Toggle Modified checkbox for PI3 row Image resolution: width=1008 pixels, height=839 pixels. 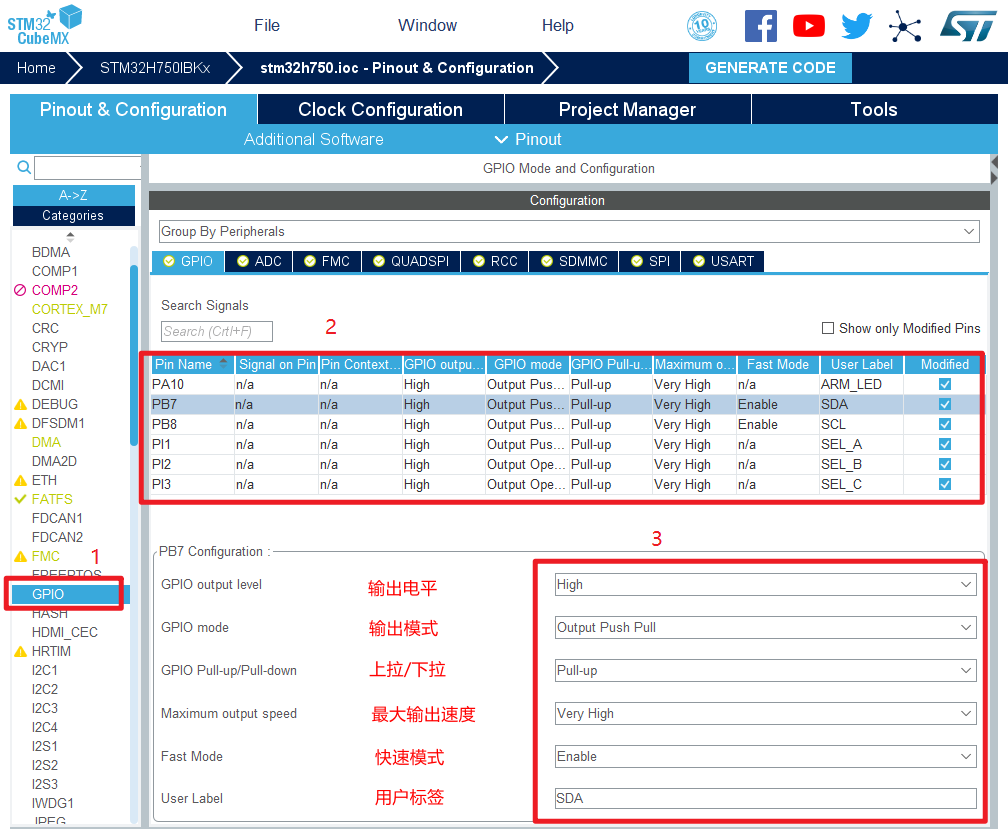coord(944,484)
